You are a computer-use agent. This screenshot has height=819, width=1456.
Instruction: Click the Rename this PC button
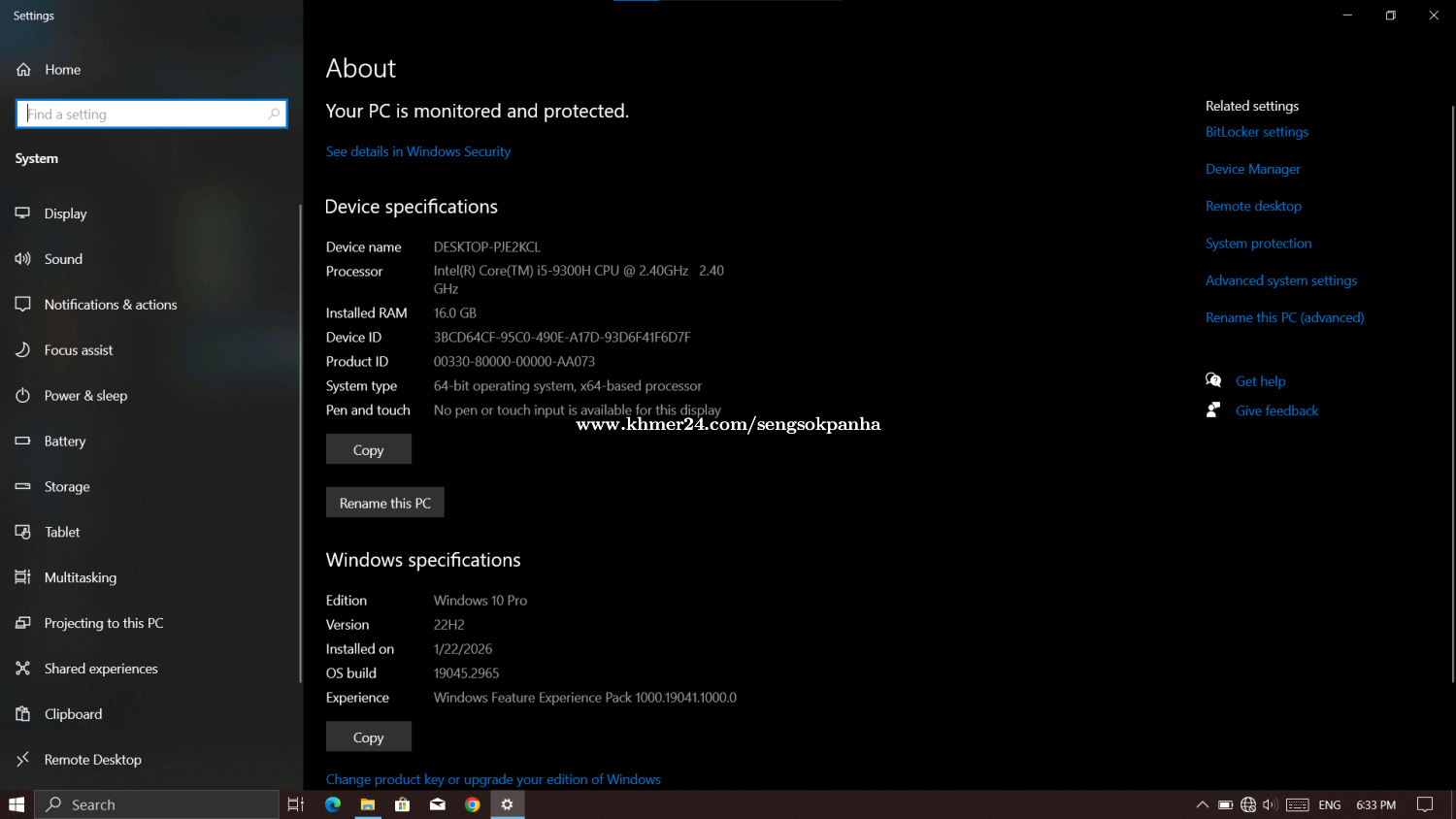384,503
